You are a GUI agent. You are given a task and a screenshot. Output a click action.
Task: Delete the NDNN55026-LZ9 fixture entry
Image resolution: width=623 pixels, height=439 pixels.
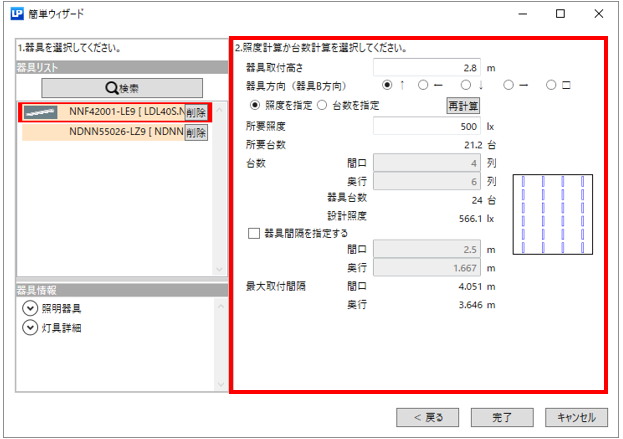tap(196, 132)
